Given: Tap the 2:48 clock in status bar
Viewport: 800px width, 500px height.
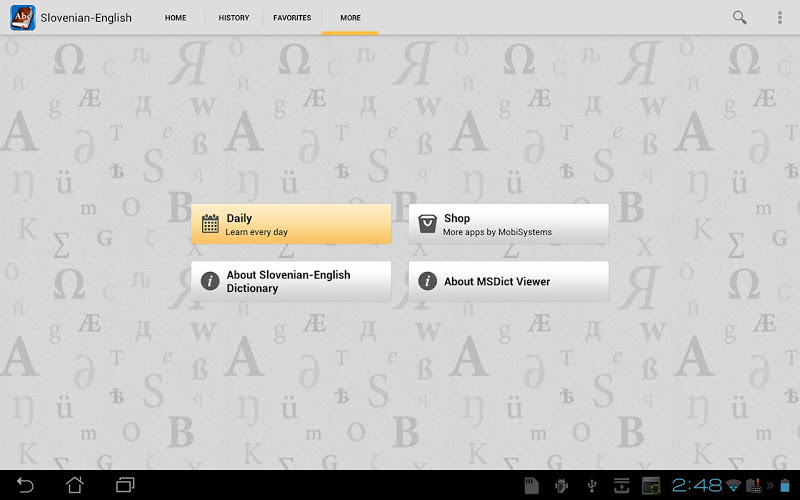Looking at the screenshot, I should pyautogui.click(x=697, y=485).
